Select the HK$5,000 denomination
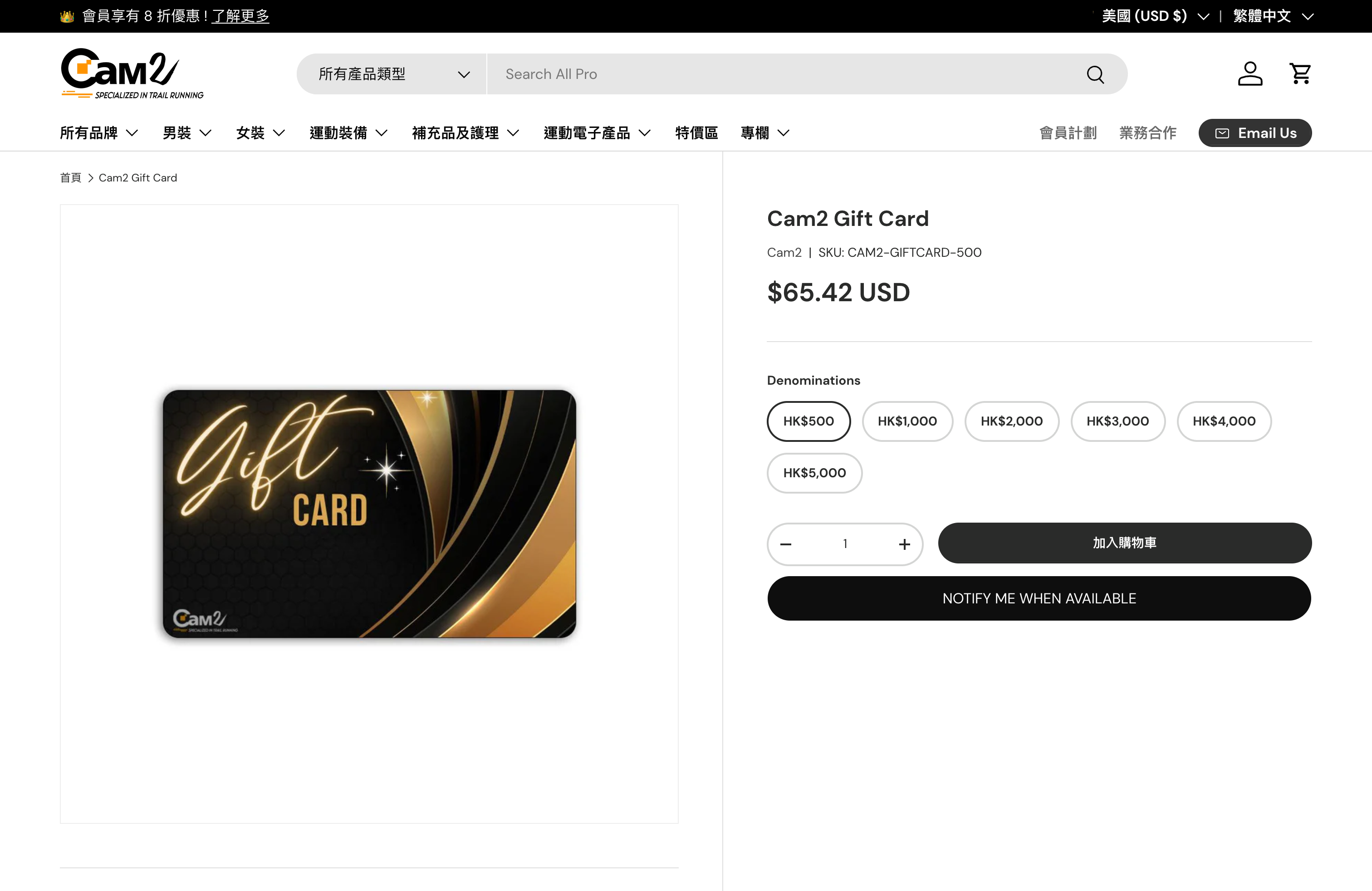The image size is (1372, 891). point(814,473)
